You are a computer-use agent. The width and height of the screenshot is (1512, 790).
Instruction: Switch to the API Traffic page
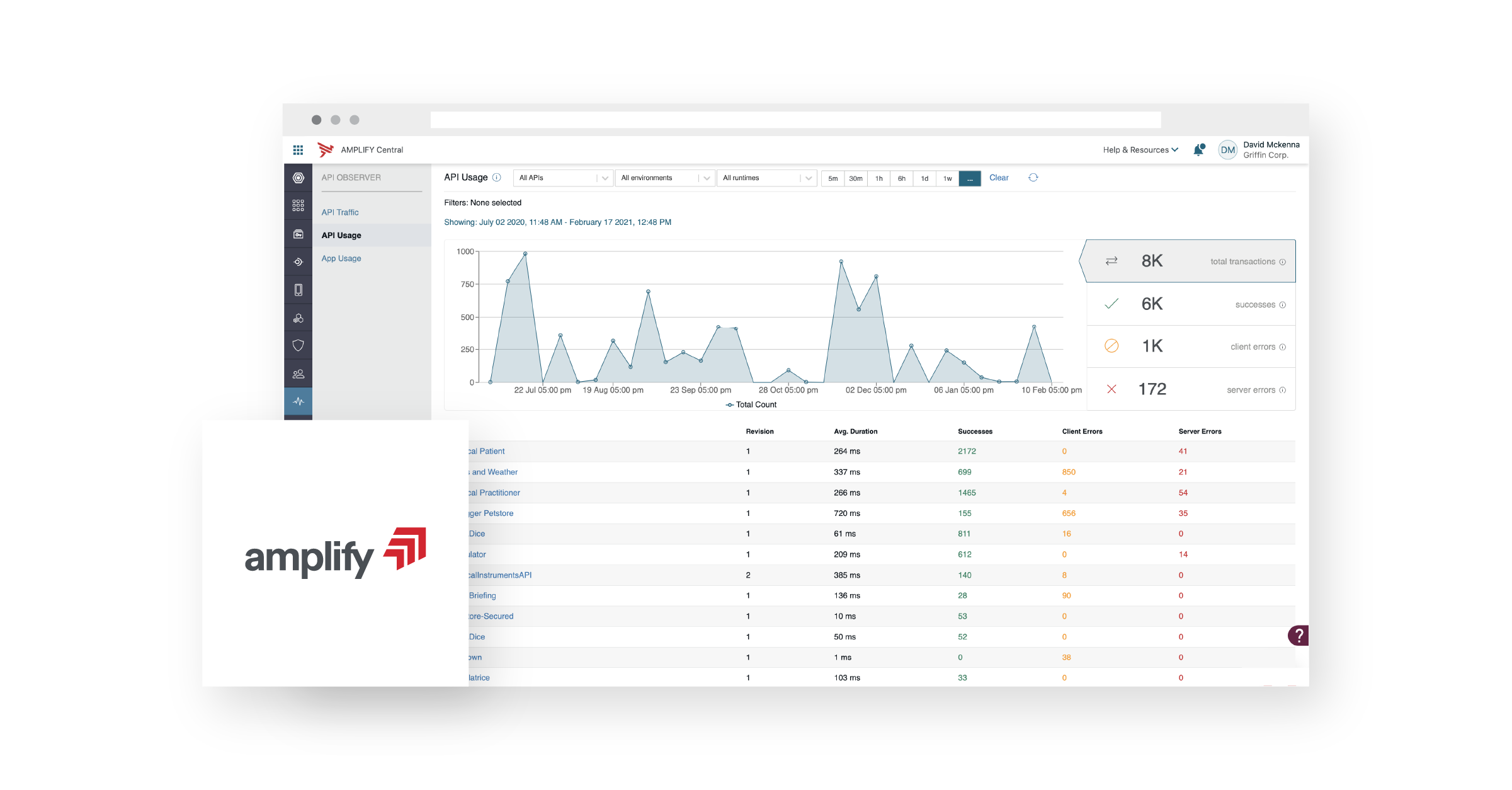click(340, 212)
